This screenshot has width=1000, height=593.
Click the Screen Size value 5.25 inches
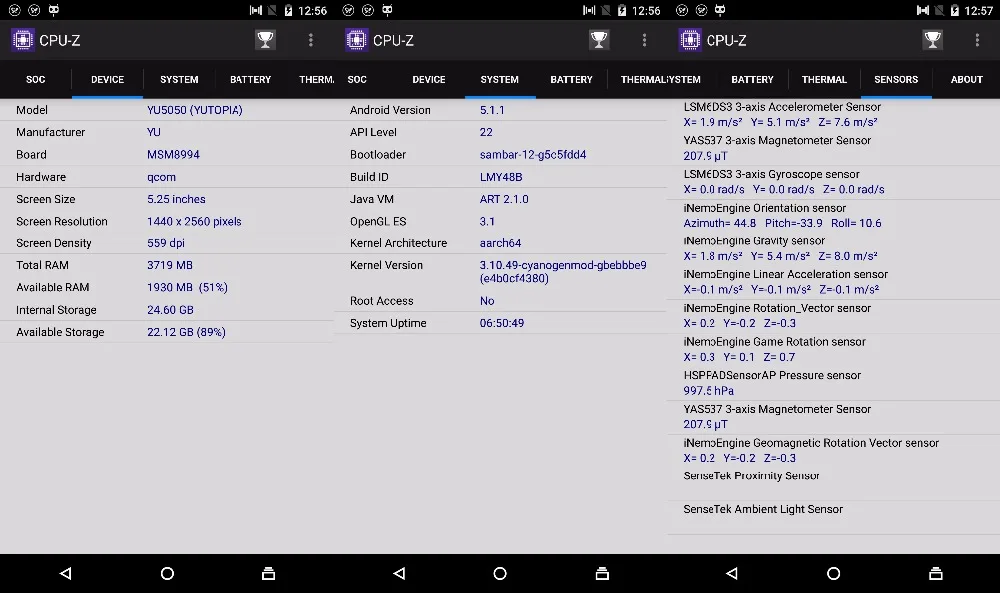176,199
